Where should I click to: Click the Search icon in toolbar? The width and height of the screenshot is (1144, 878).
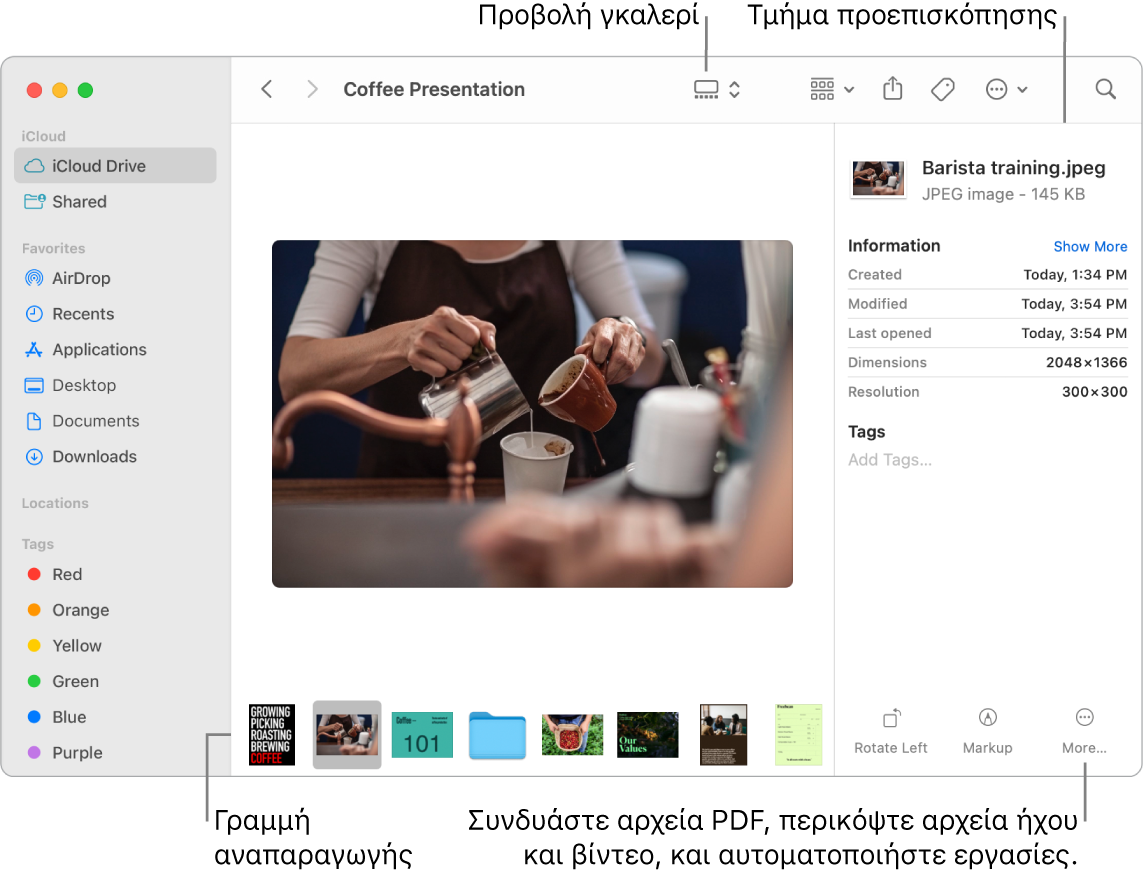pyautogui.click(x=1104, y=89)
